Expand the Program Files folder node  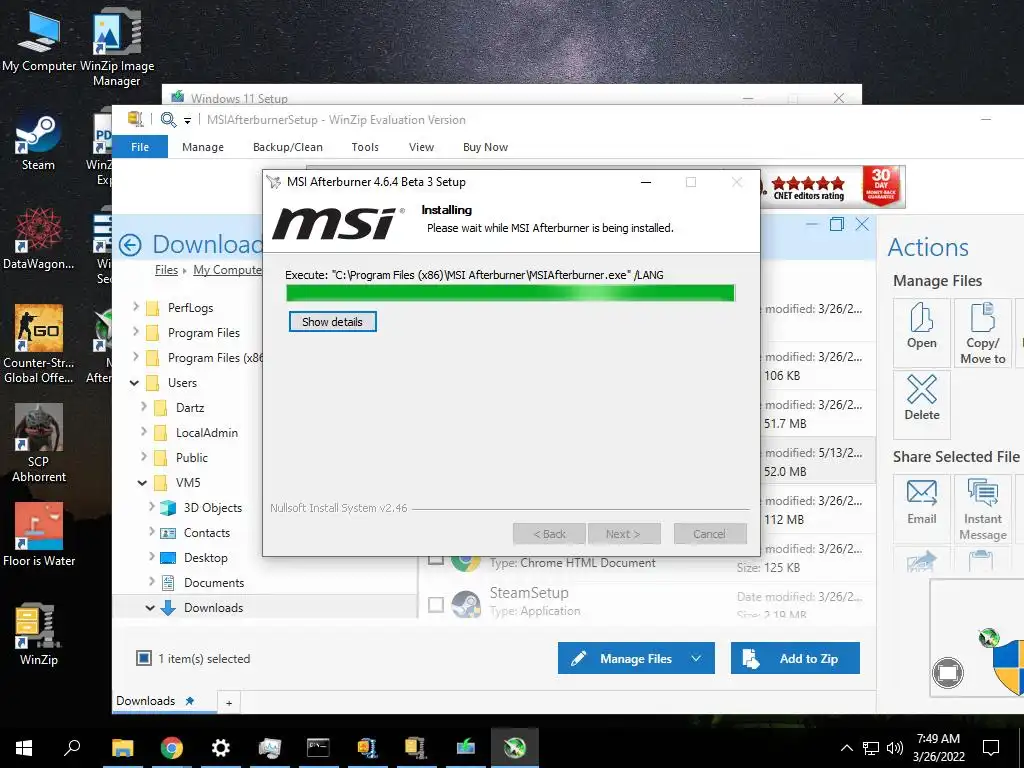(x=136, y=332)
